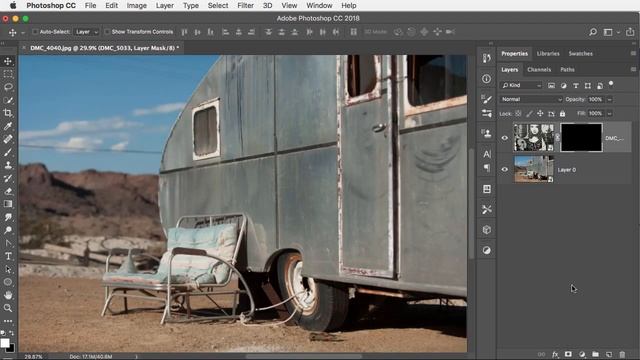Switch to the Libraries tab

[x=548, y=53]
